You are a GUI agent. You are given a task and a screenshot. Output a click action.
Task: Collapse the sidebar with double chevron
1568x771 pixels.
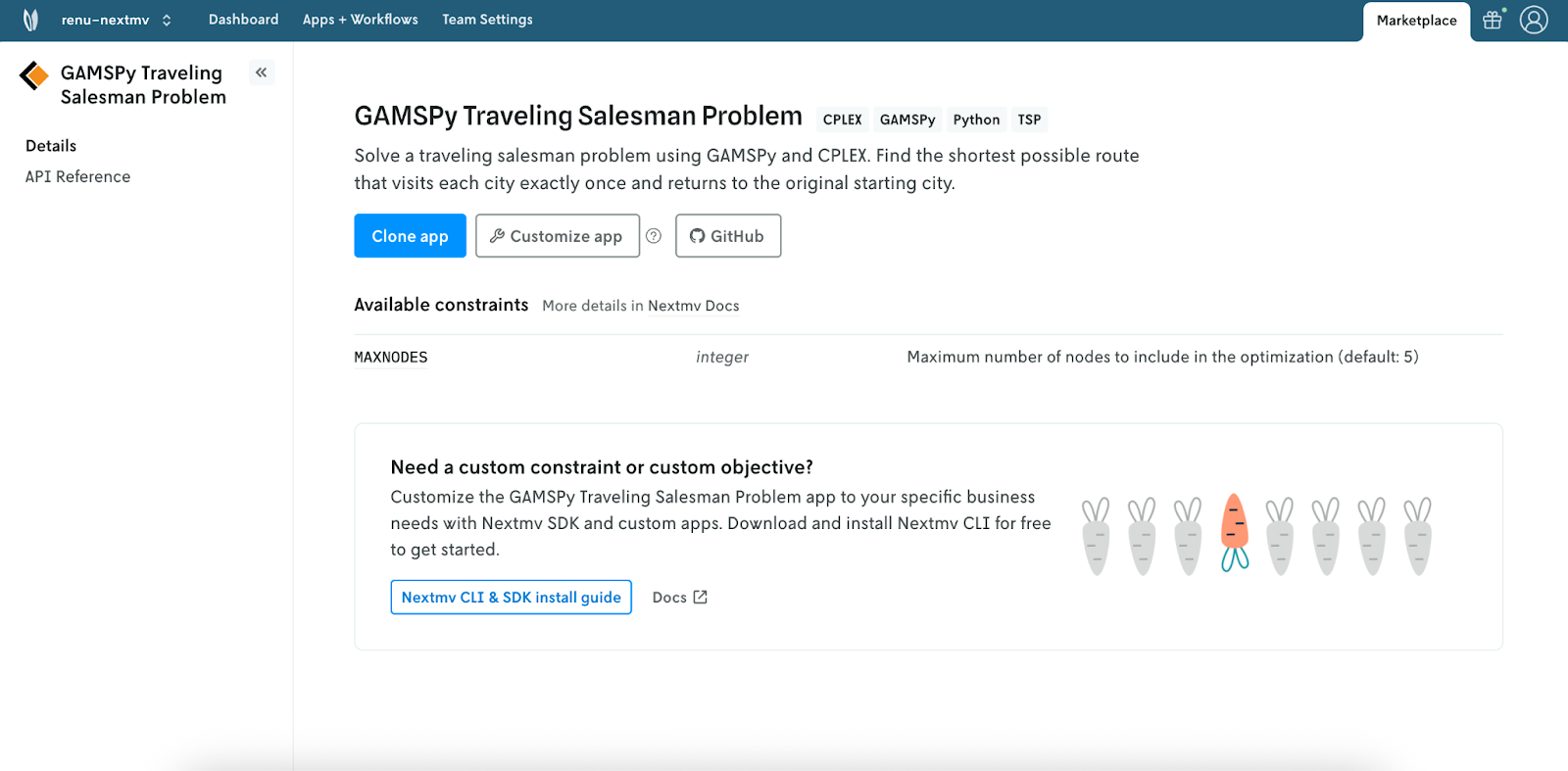(x=262, y=72)
